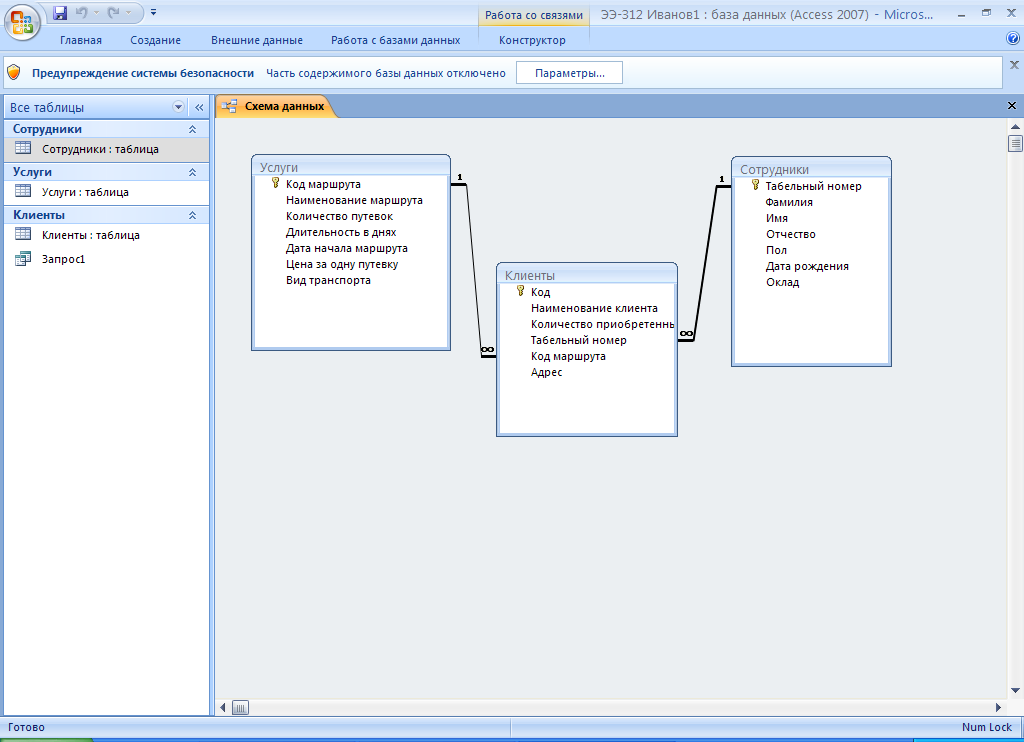Click the Параметры... button

pos(569,73)
